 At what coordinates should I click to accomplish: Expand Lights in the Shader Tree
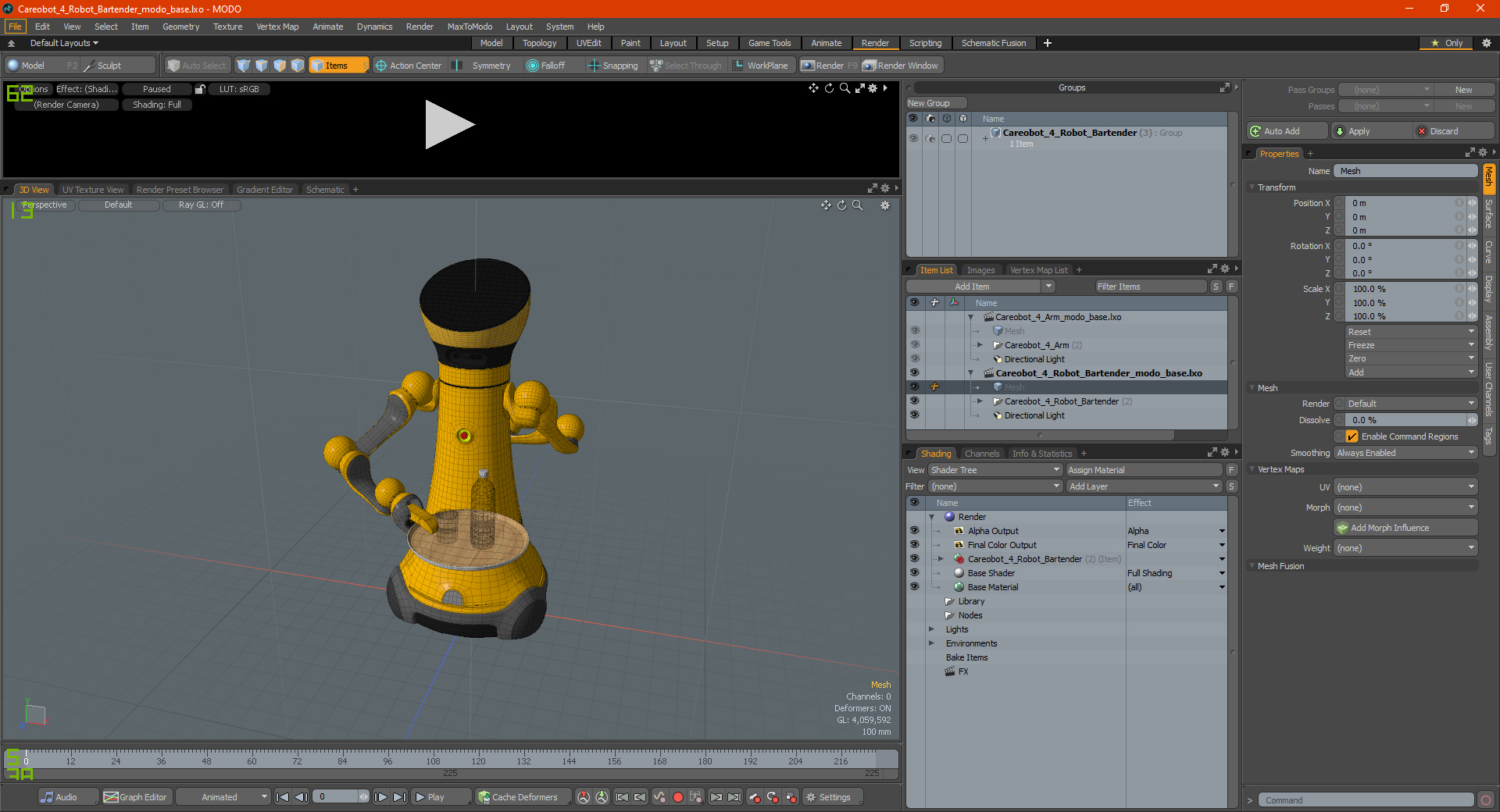(x=931, y=629)
